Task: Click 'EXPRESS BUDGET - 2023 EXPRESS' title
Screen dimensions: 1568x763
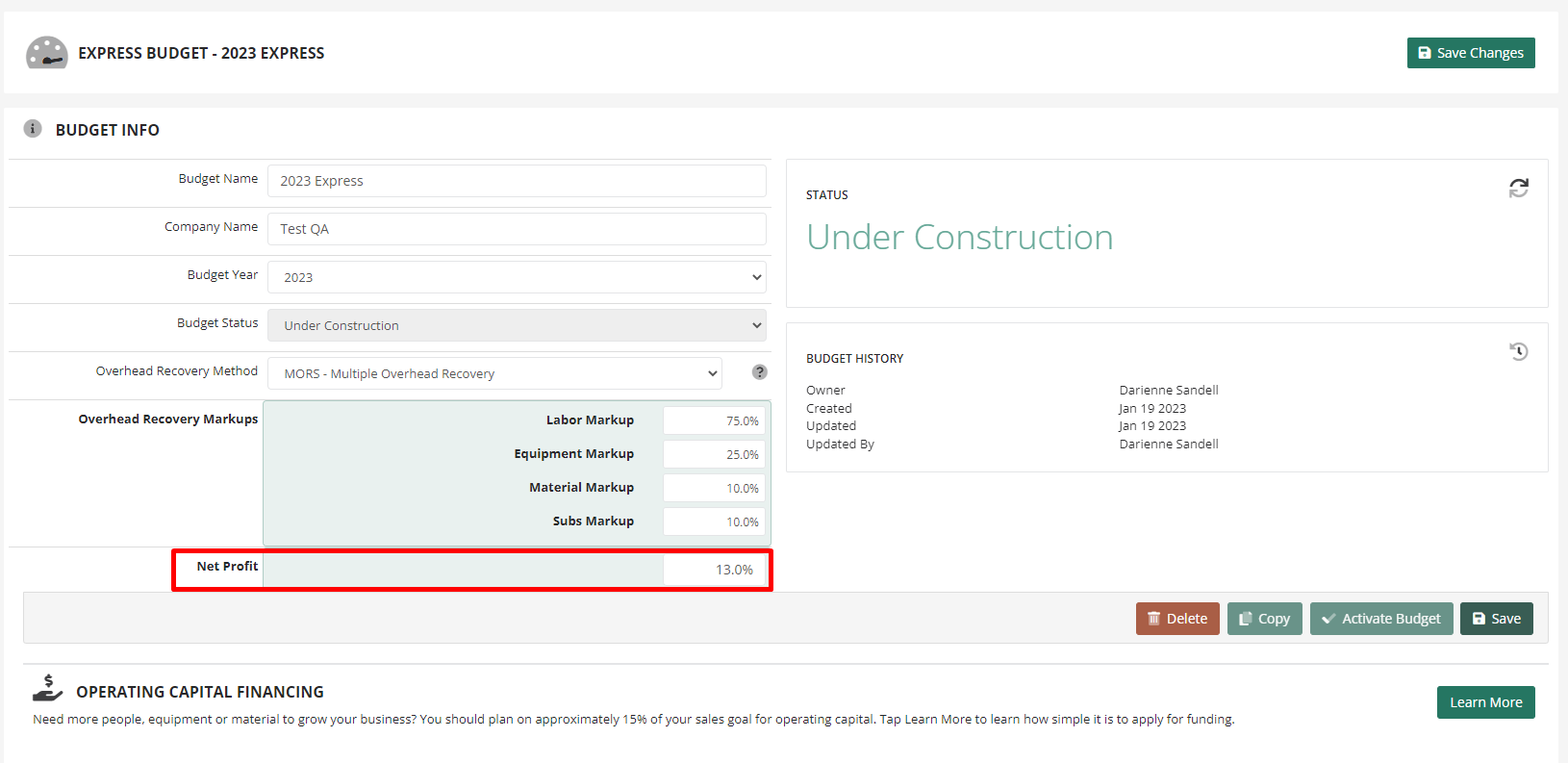Action: coord(201,53)
